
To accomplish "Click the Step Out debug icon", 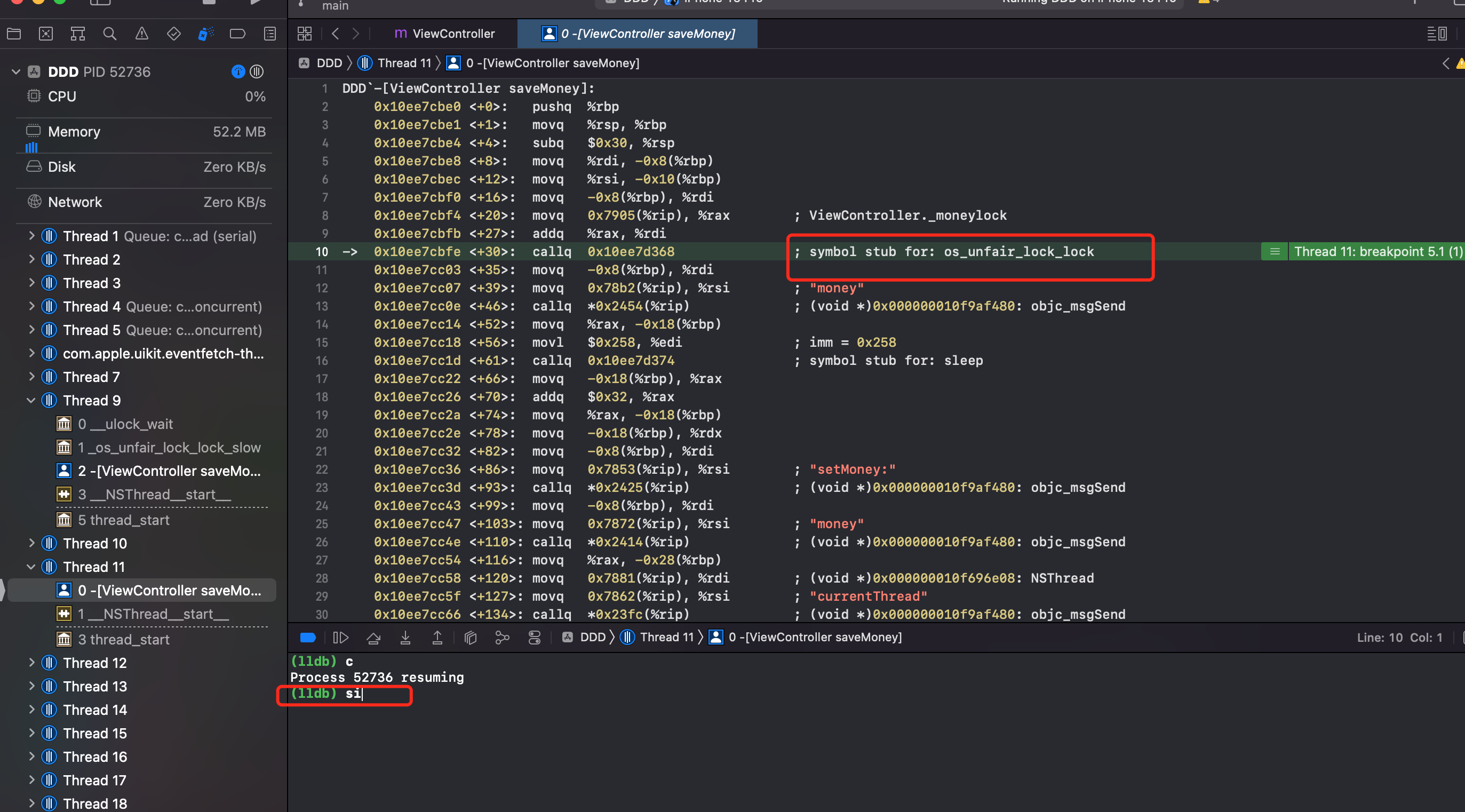I will (x=437, y=638).
